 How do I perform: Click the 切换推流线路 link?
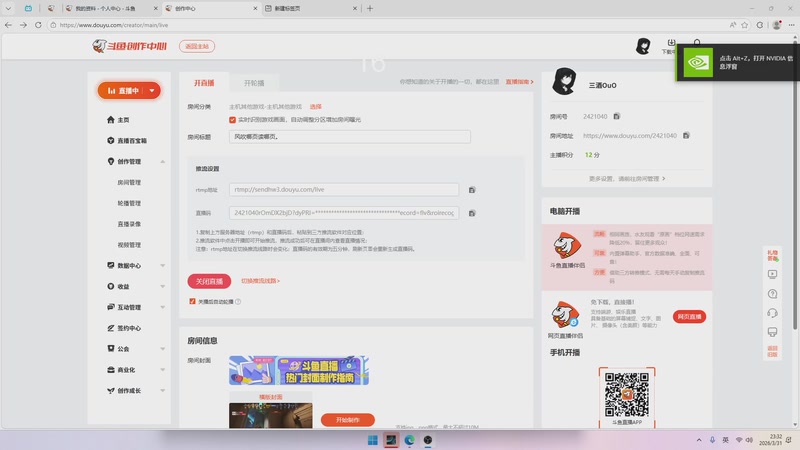point(260,281)
